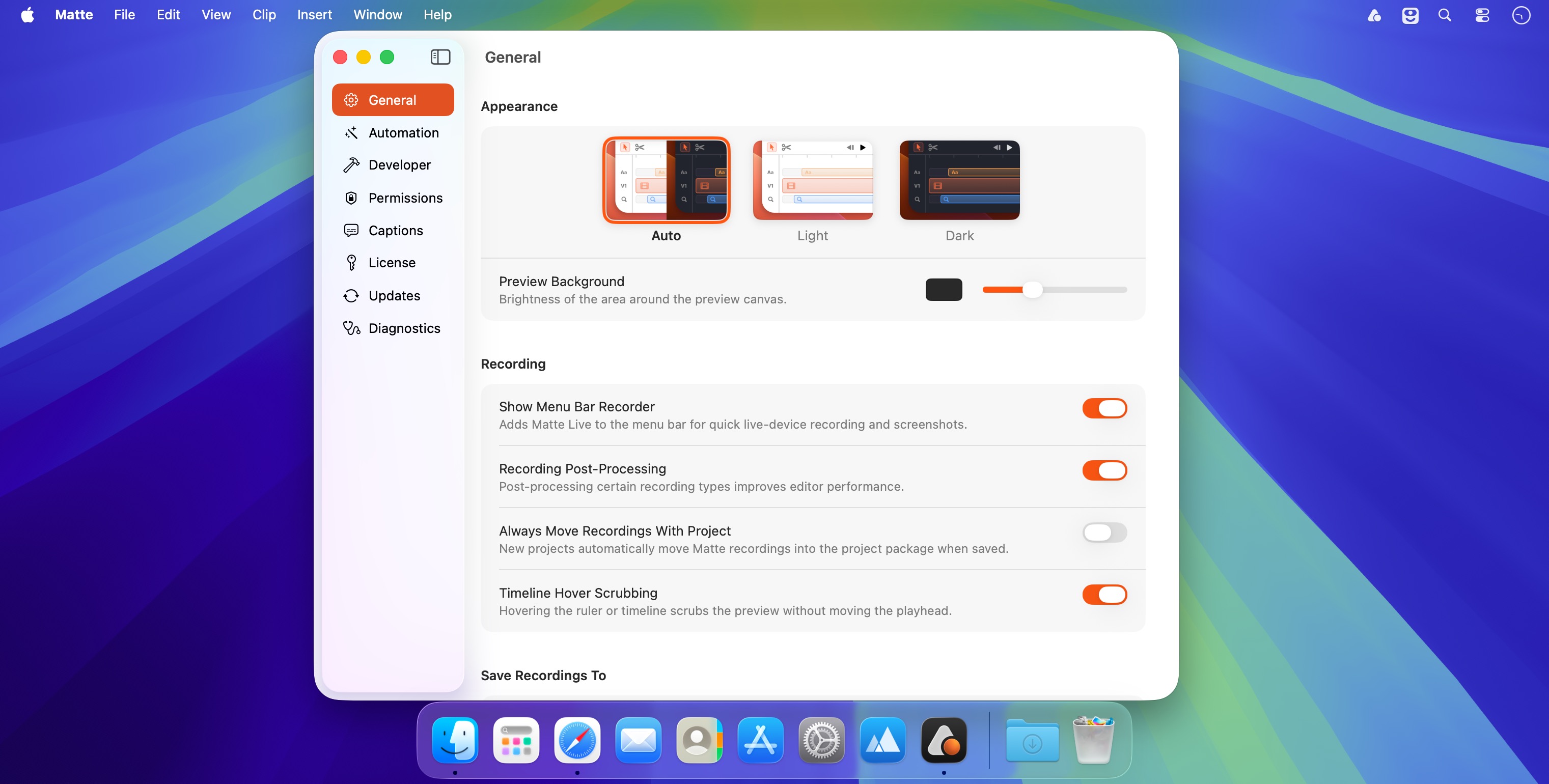Open the Downloads folder in the dock

[x=1033, y=740]
